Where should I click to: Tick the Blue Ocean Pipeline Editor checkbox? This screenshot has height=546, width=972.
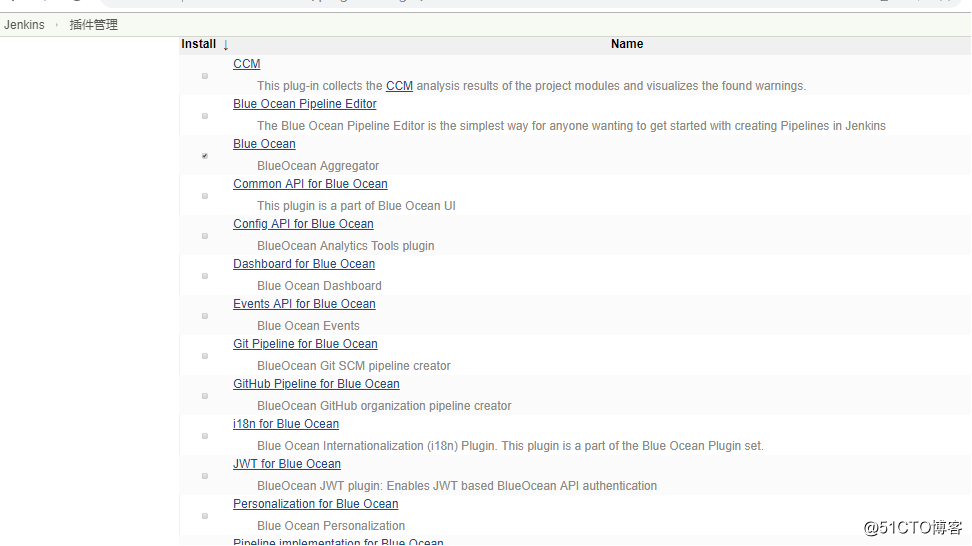click(x=205, y=116)
